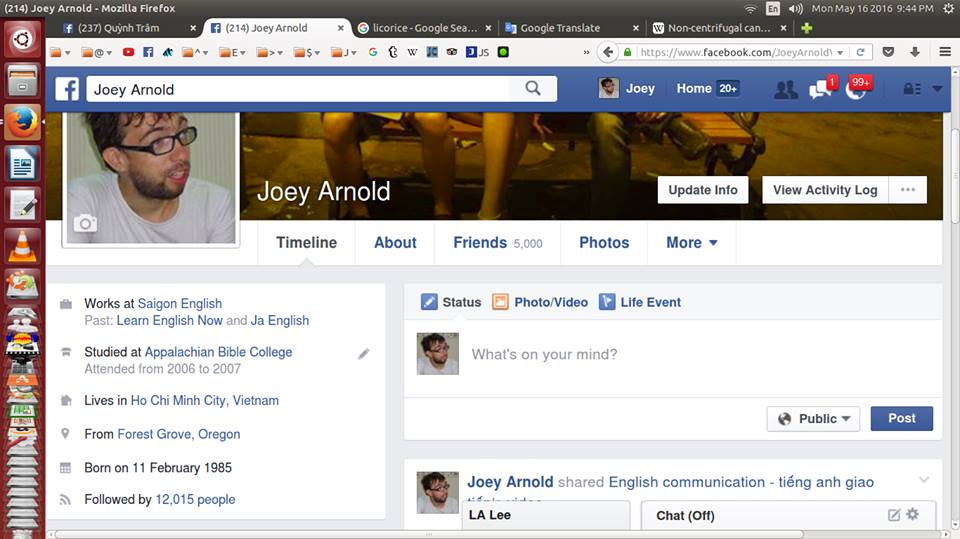Click the Update Info button
Viewport: 960px width, 539px height.
coord(703,190)
